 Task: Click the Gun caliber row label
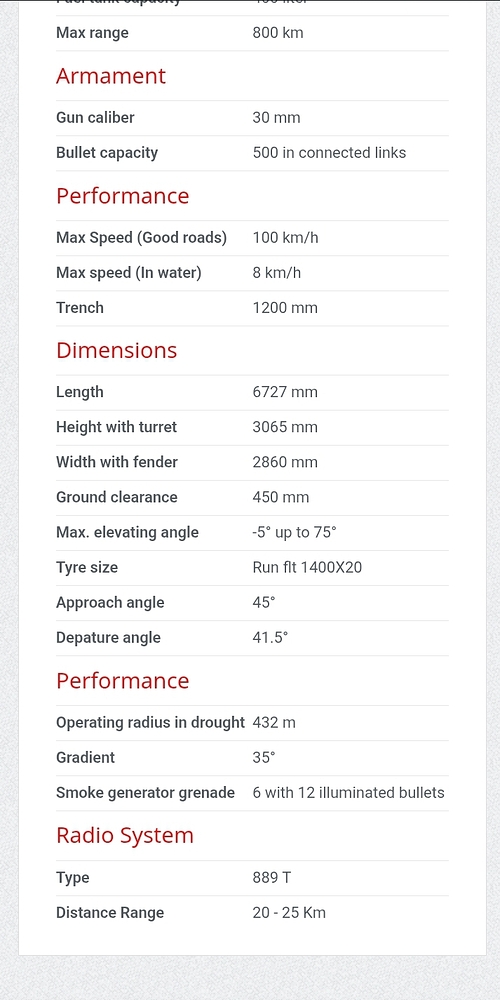click(x=95, y=117)
